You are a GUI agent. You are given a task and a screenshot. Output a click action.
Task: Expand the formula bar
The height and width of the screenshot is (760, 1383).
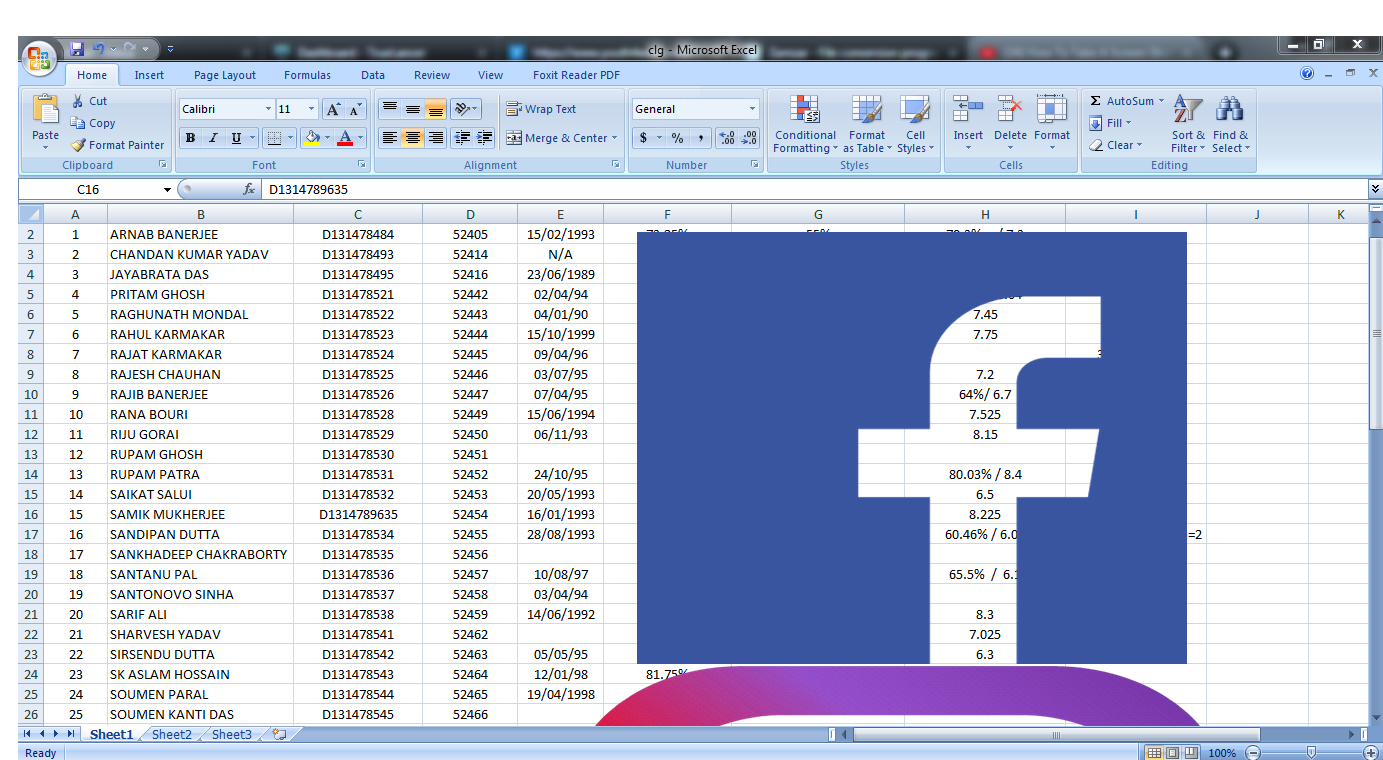coord(1375,189)
